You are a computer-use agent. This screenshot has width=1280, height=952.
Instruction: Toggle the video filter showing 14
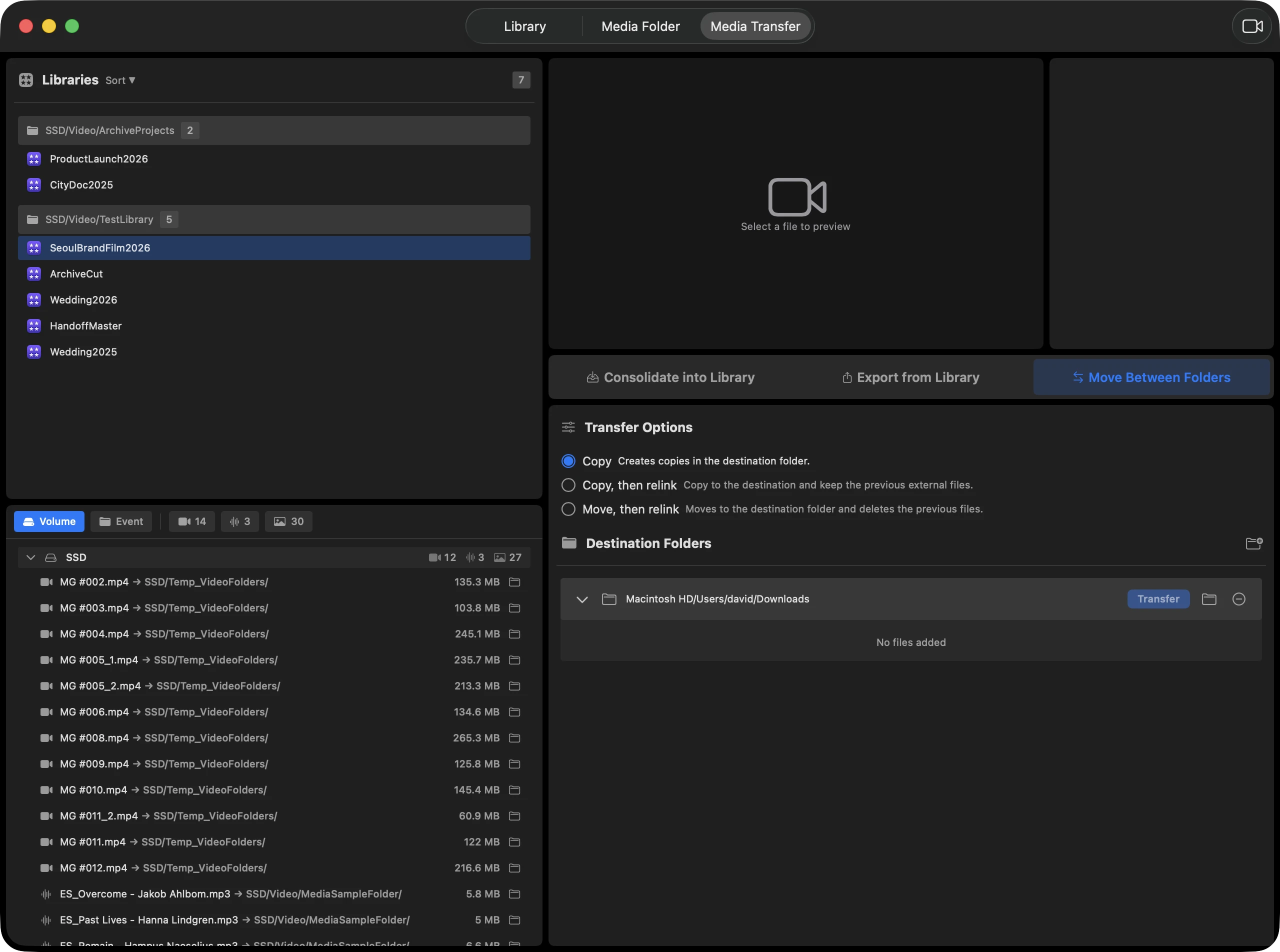(192, 521)
